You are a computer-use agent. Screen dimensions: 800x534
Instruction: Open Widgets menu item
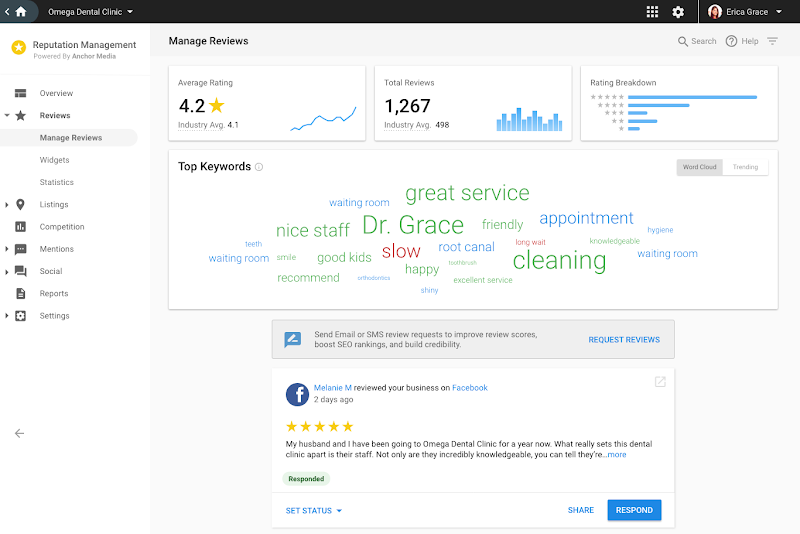click(x=55, y=160)
